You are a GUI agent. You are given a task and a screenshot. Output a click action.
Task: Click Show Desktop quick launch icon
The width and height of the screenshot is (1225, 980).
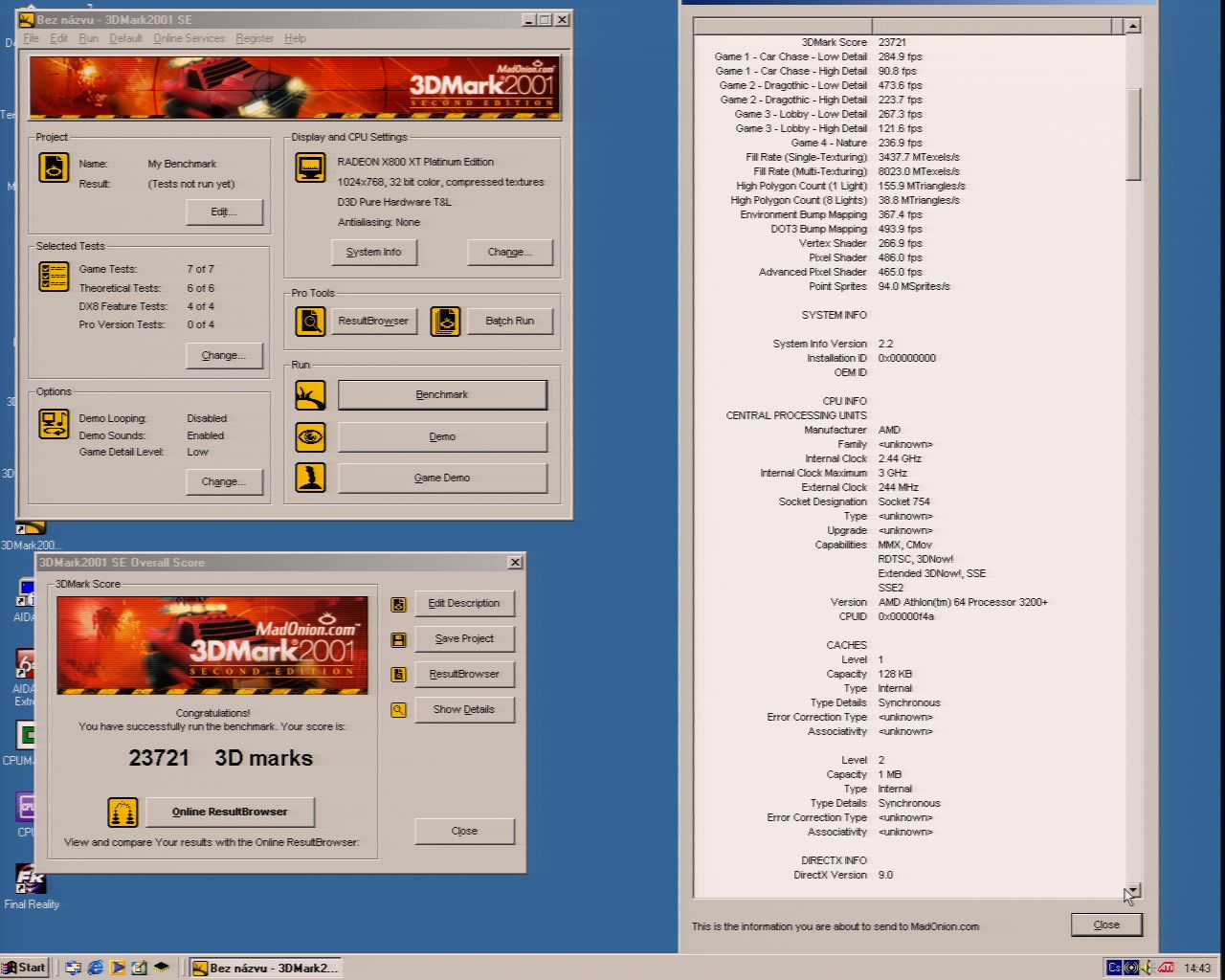[140, 968]
